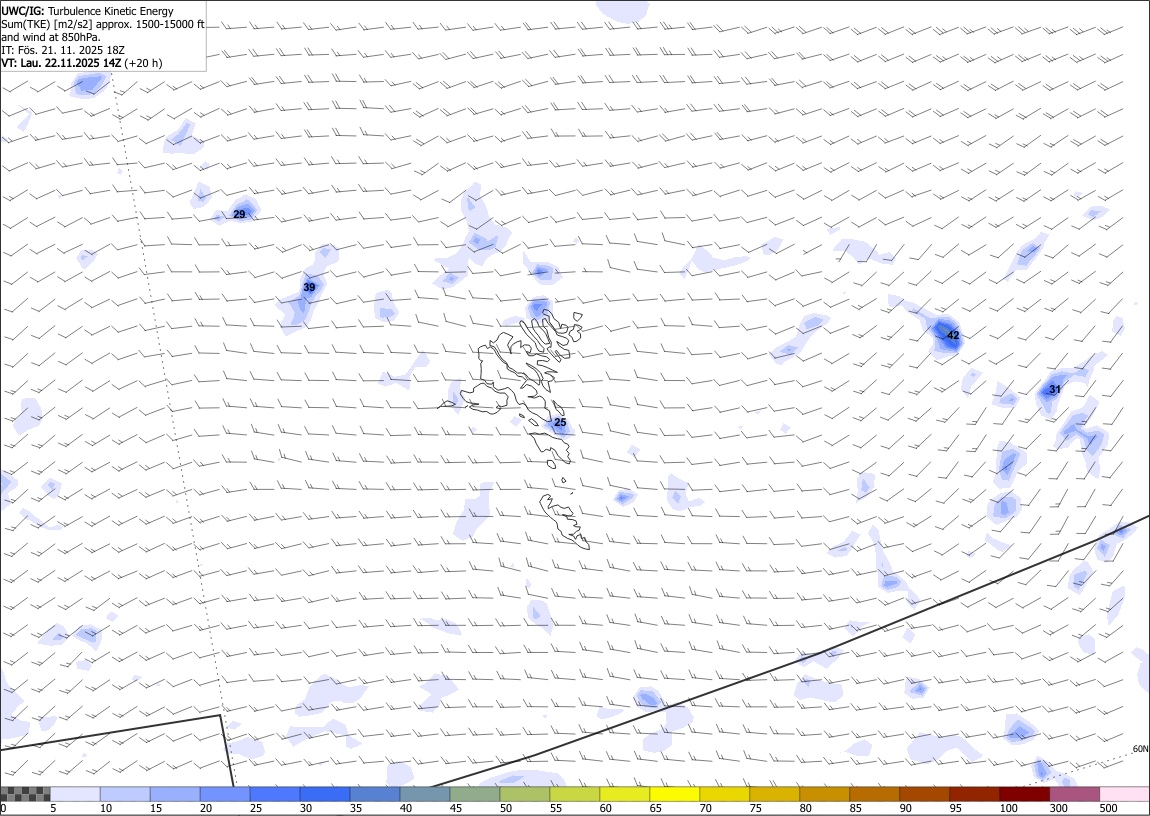Select the 55–60 yellow-green legend swatch

(574, 794)
